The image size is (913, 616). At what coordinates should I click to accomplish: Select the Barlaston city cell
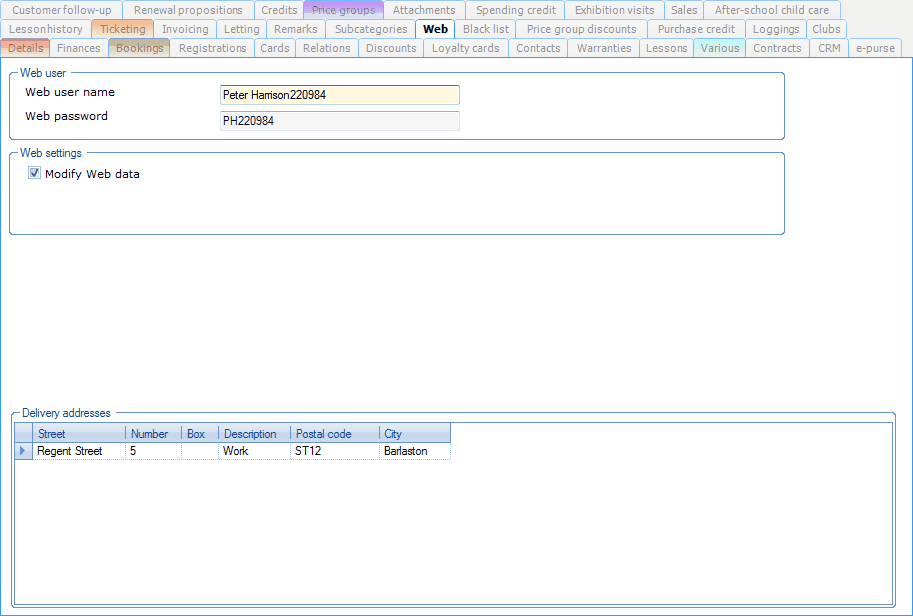pos(414,452)
